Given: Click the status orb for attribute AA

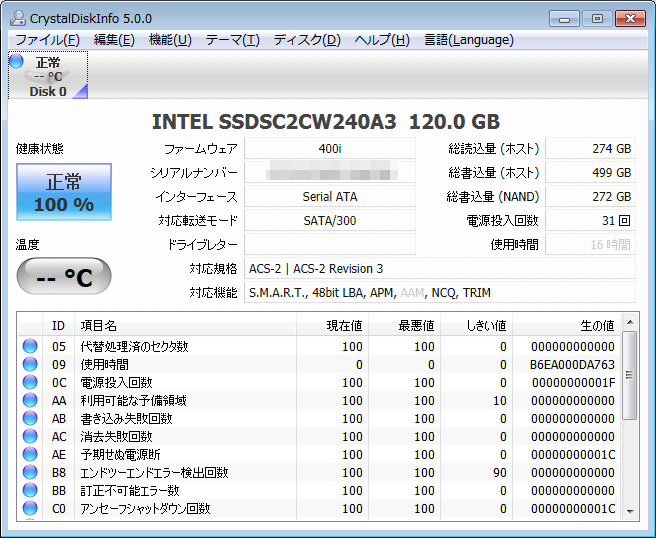Looking at the screenshot, I should (30, 401).
